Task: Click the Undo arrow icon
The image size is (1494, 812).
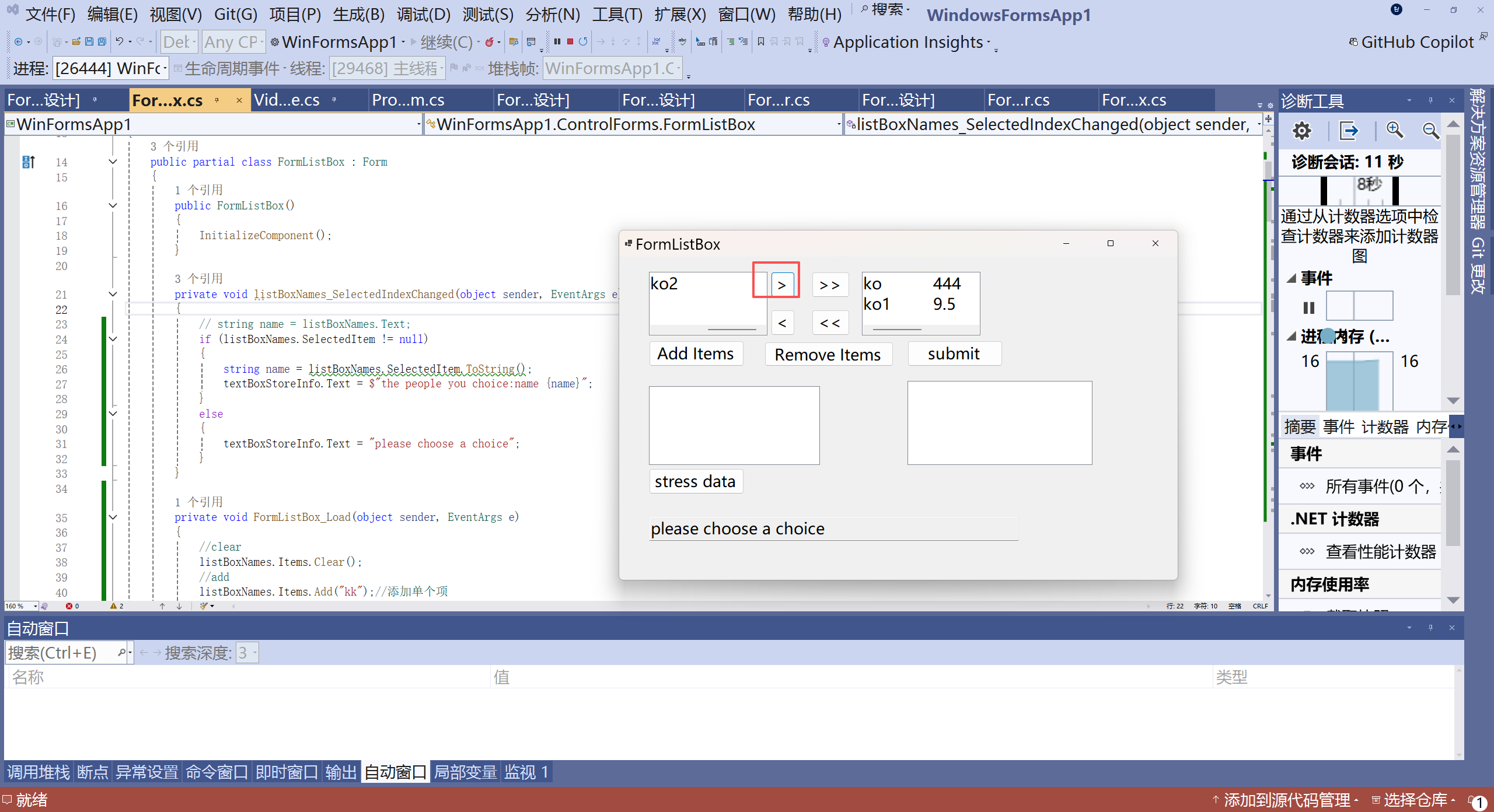Action: pyautogui.click(x=119, y=41)
